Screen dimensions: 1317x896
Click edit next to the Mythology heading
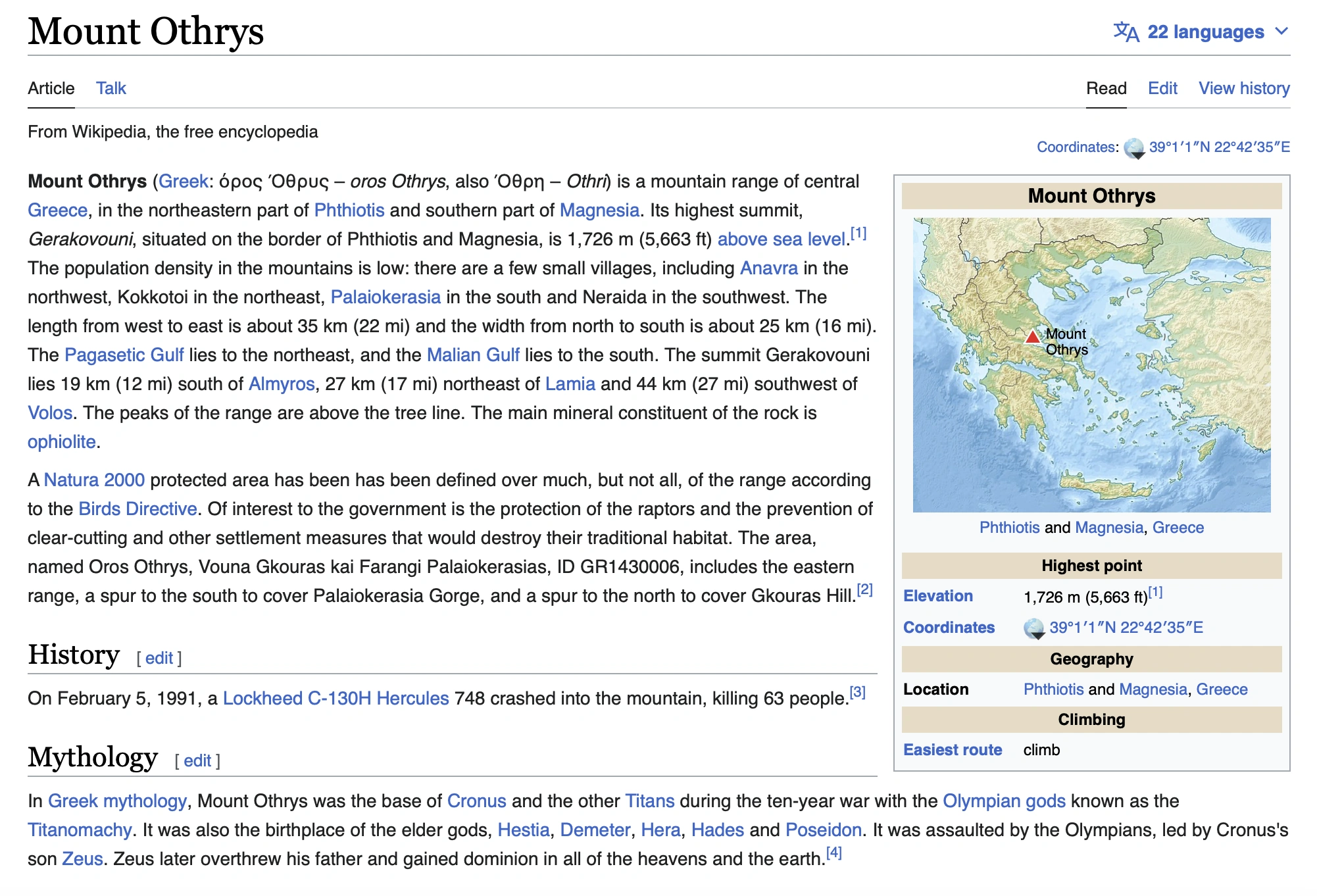pyautogui.click(x=197, y=760)
